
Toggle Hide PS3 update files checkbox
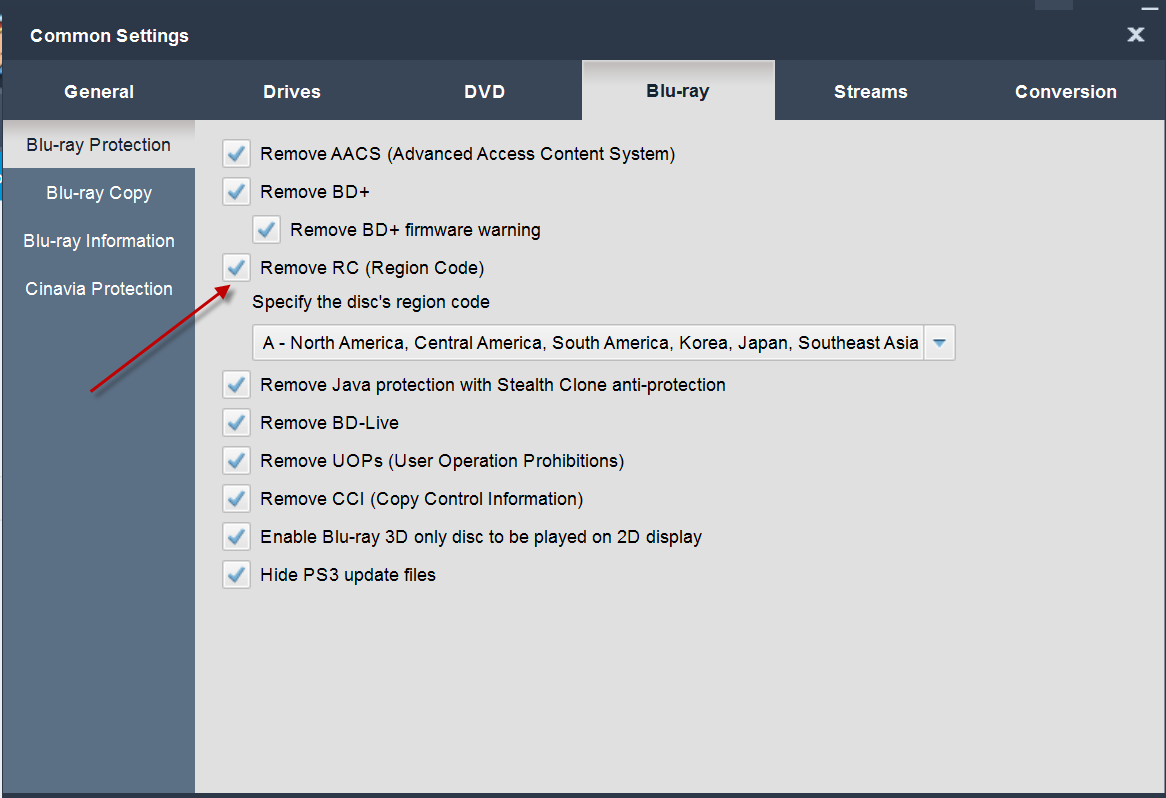(x=237, y=575)
